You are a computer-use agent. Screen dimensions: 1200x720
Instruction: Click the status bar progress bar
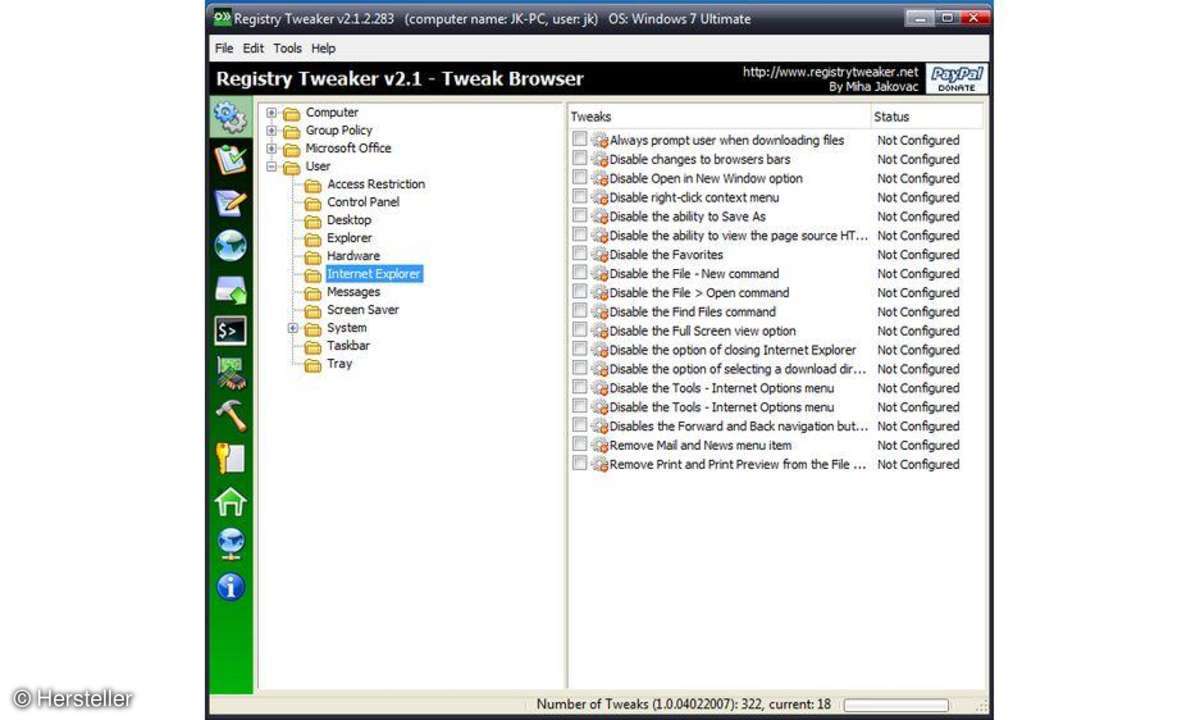click(x=896, y=705)
